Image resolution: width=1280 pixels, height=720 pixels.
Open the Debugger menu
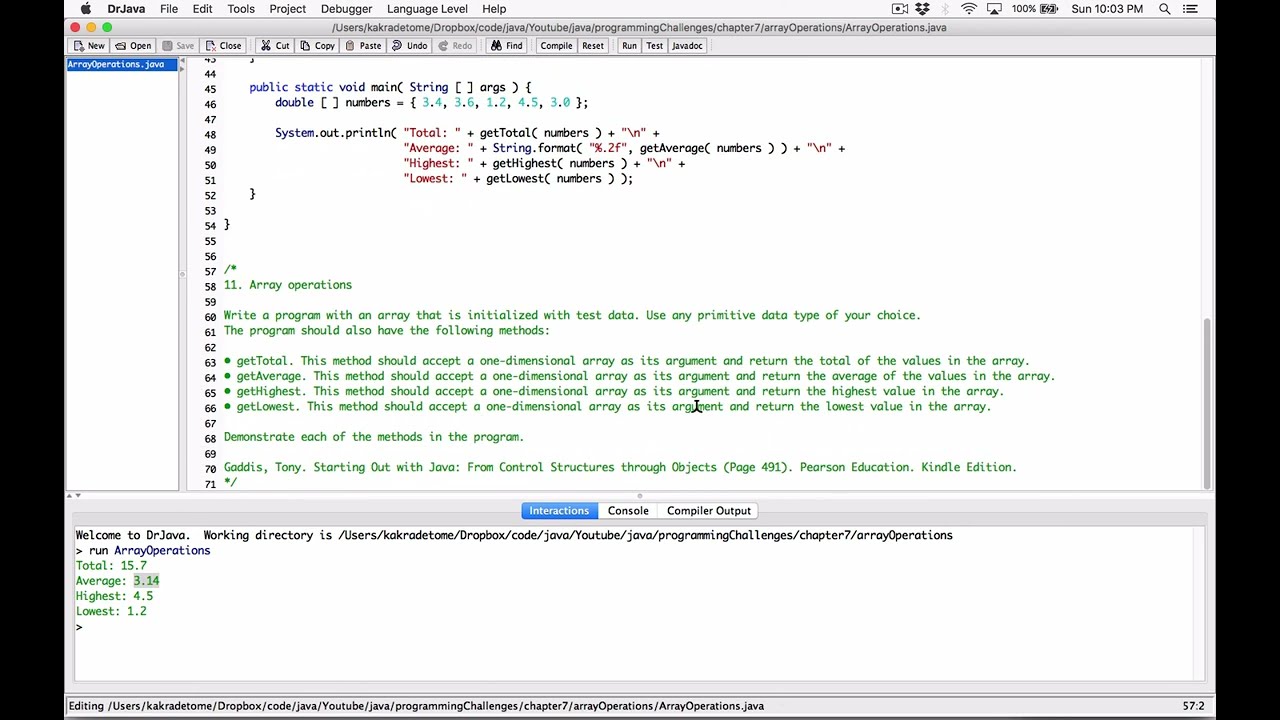[x=346, y=9]
